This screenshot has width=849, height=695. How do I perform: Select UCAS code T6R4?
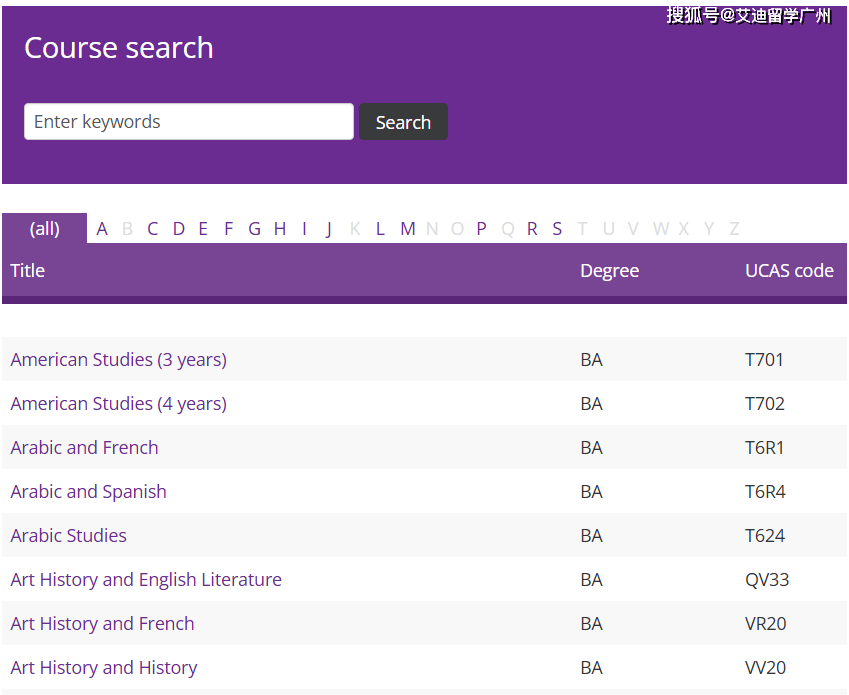[765, 491]
